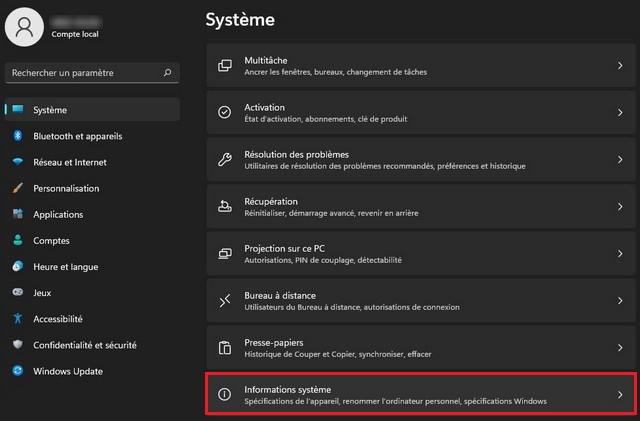Click 'Spécifications de l'appareil' description text
Viewport: 640px width, 421px height.
(x=396, y=401)
